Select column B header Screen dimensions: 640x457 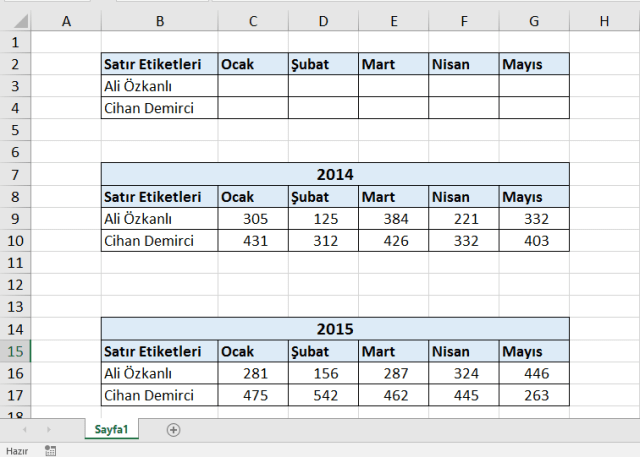click(x=160, y=21)
